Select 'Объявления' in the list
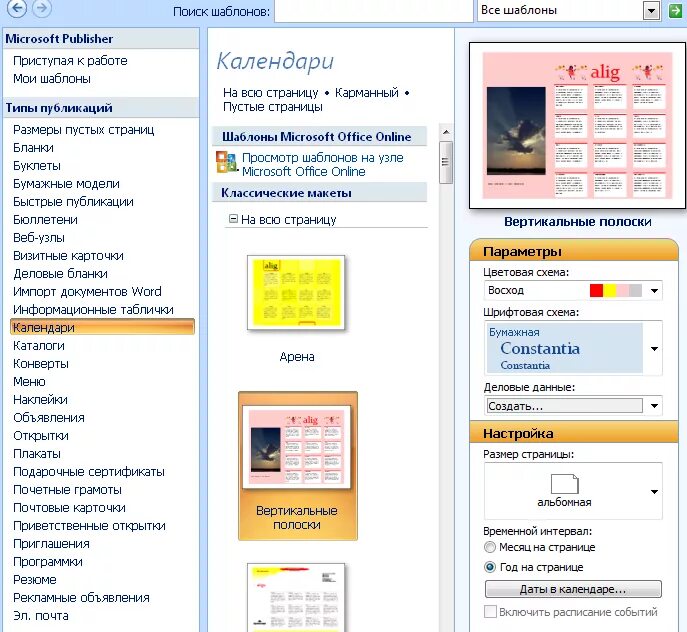This screenshot has height=632, width=687. [x=49, y=417]
